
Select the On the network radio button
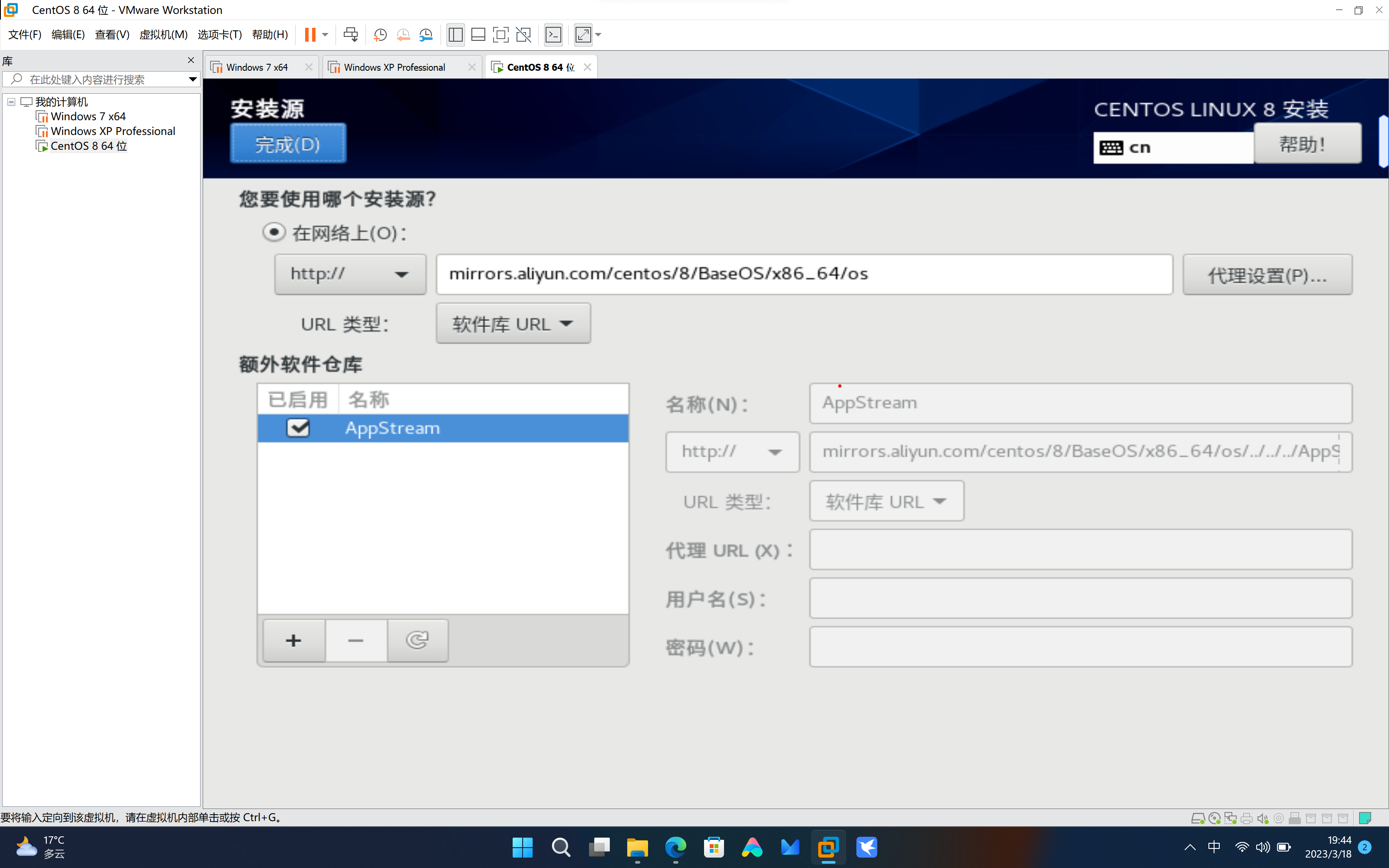[274, 233]
